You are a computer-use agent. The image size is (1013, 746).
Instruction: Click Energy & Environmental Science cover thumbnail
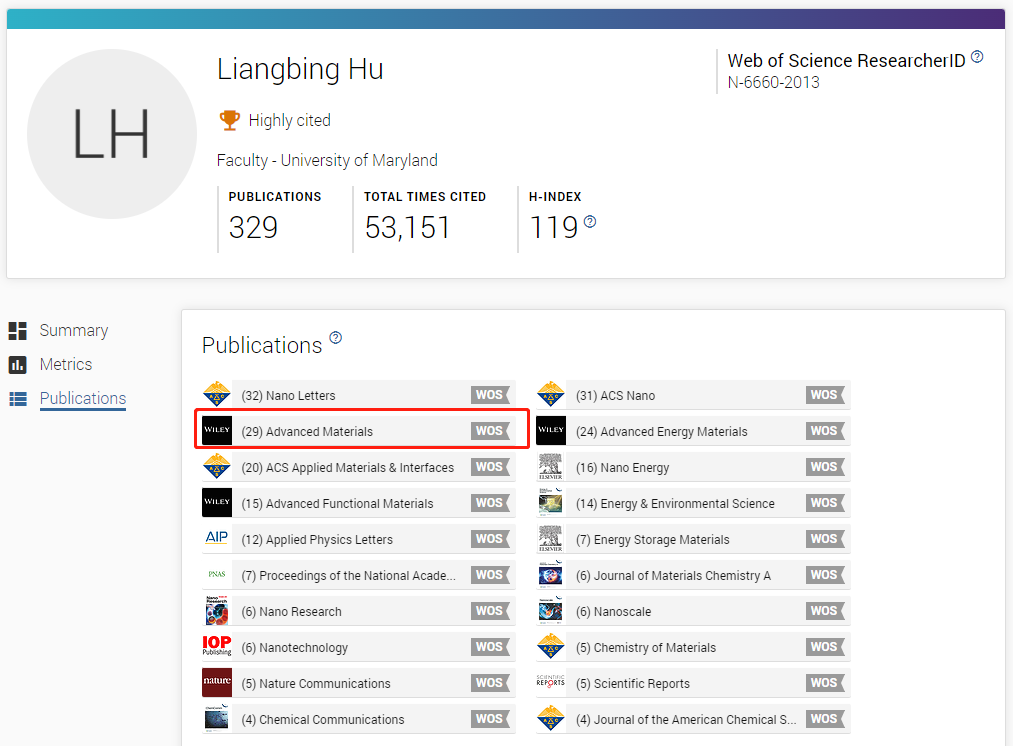[x=550, y=503]
